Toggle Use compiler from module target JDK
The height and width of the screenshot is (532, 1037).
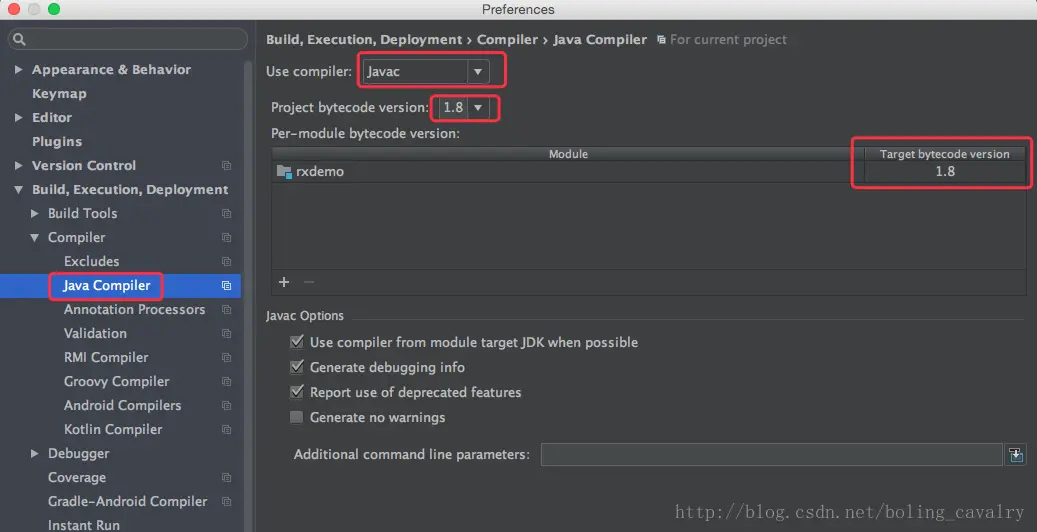(x=296, y=341)
